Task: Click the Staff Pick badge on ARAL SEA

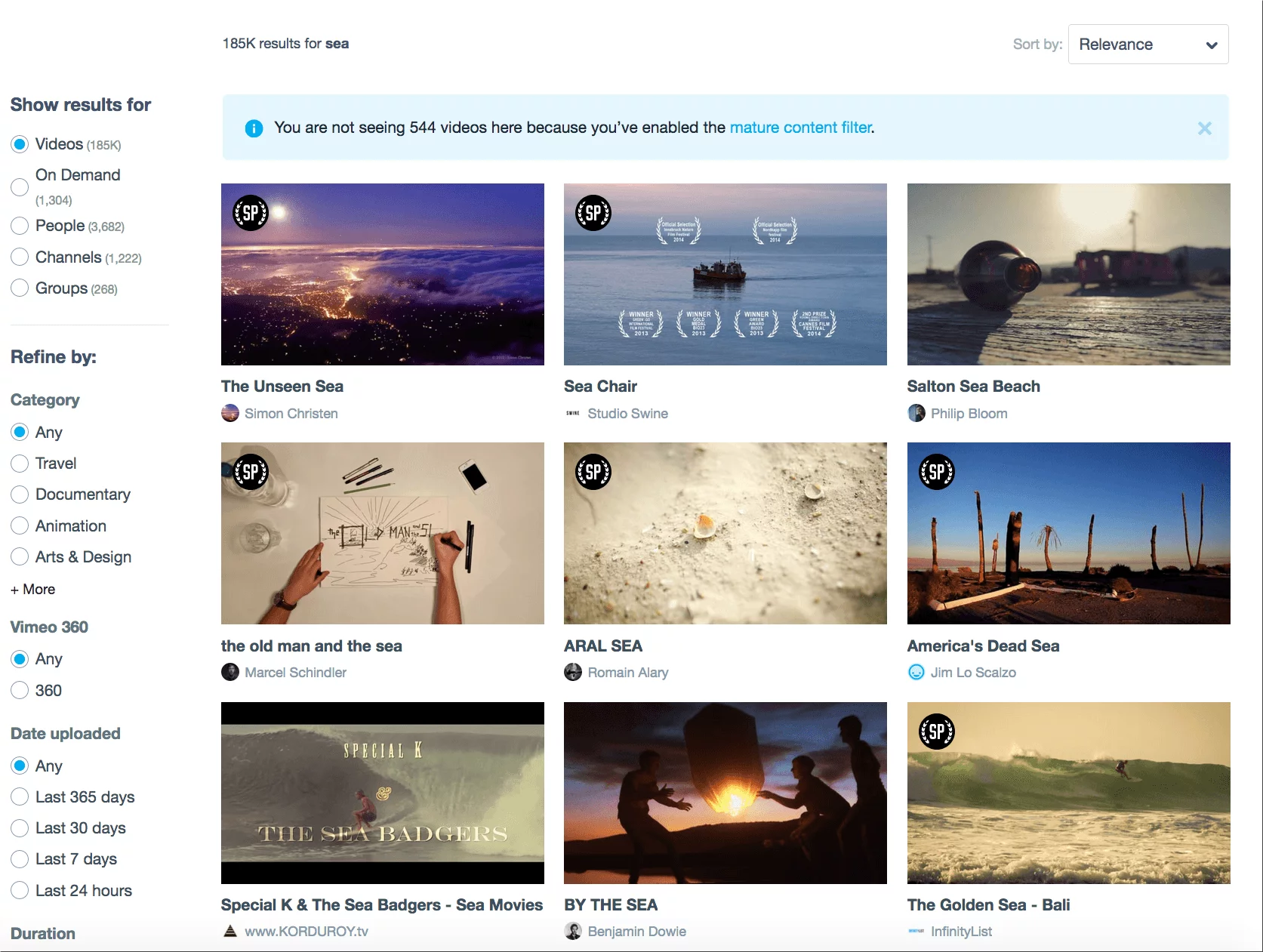Action: [x=593, y=472]
